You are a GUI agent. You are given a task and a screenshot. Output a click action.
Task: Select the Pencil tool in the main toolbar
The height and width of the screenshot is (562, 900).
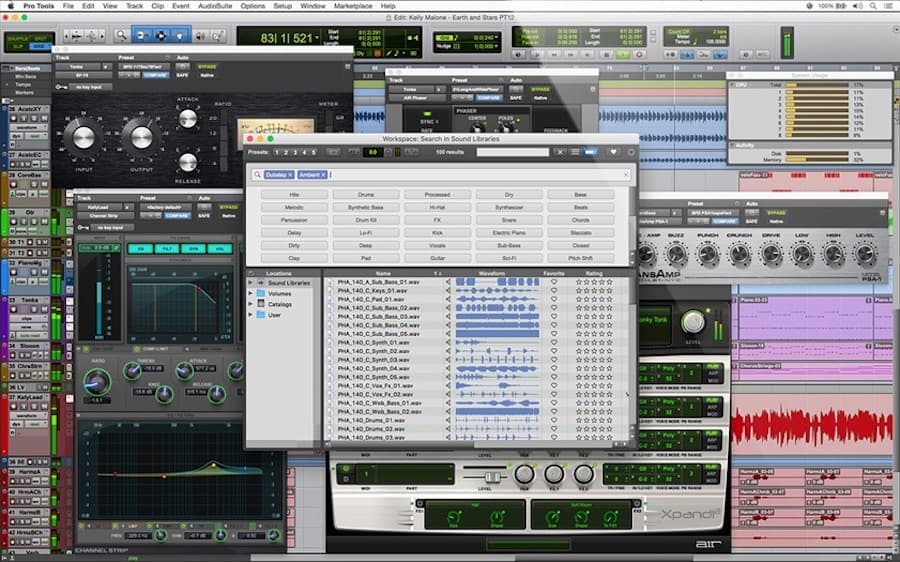click(x=218, y=36)
